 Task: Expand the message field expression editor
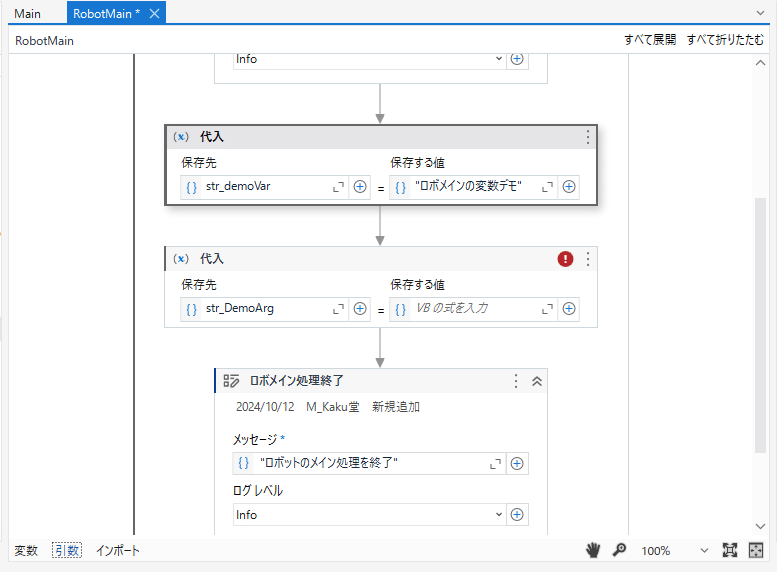496,463
